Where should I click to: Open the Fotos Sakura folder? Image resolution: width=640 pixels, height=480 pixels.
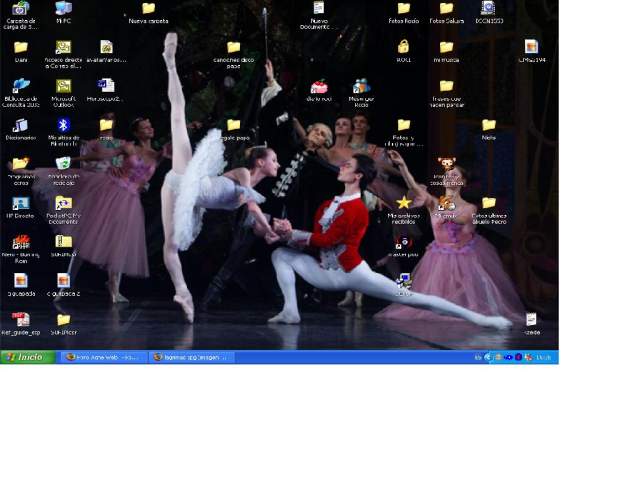[446, 8]
